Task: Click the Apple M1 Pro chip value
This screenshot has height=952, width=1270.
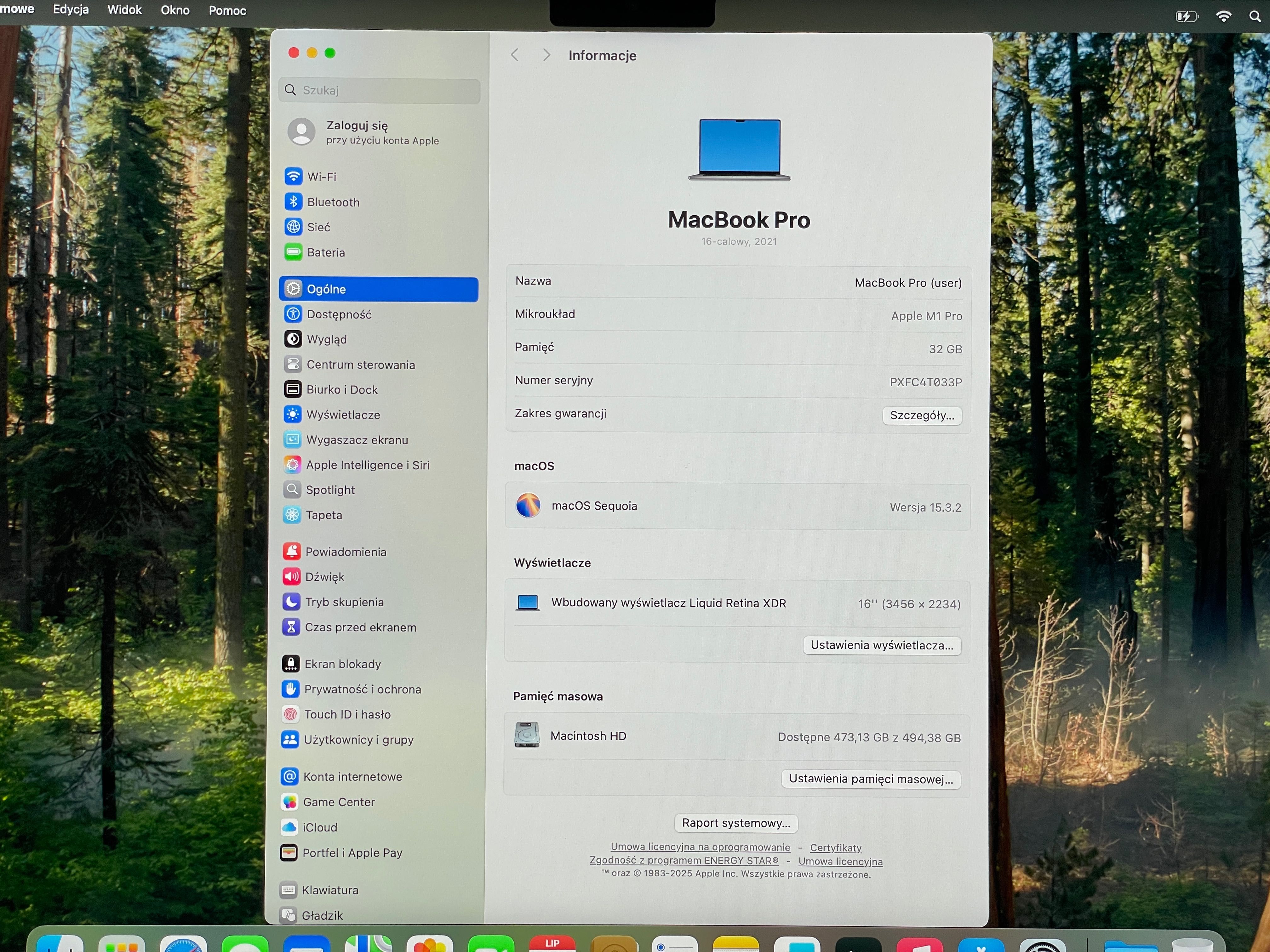Action: tap(926, 316)
